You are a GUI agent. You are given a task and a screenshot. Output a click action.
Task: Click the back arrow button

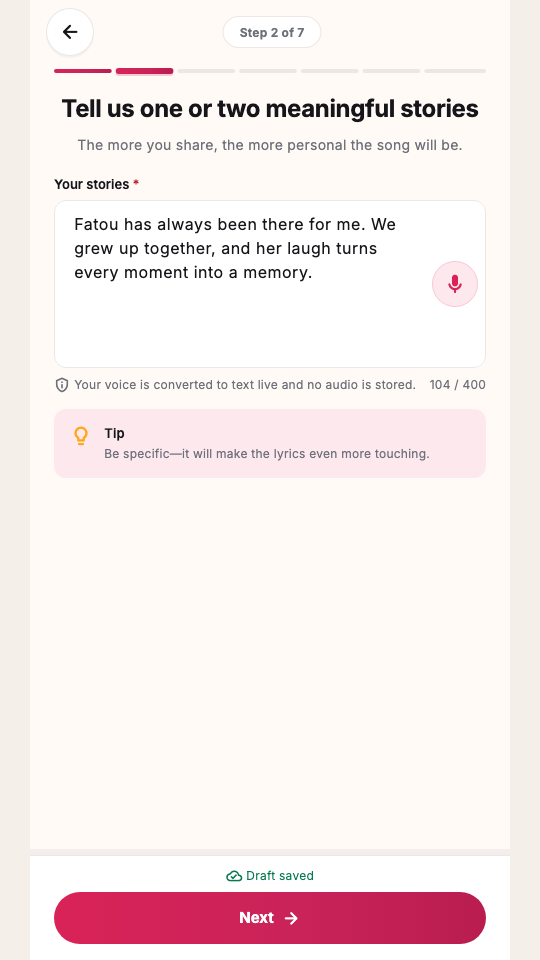click(70, 32)
